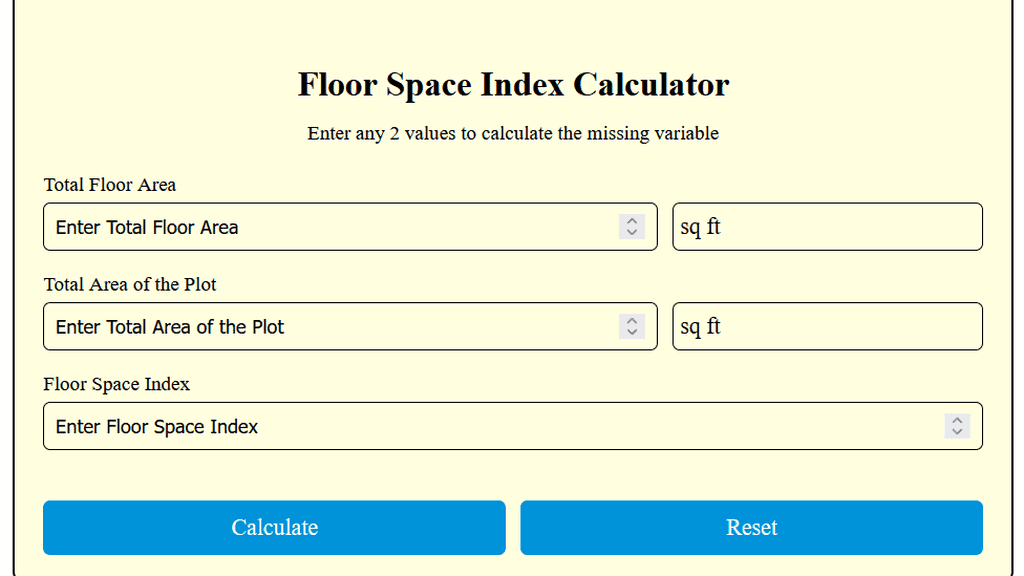This screenshot has height=576, width=1024.
Task: Select the Total Floor Area label
Action: tap(109, 185)
